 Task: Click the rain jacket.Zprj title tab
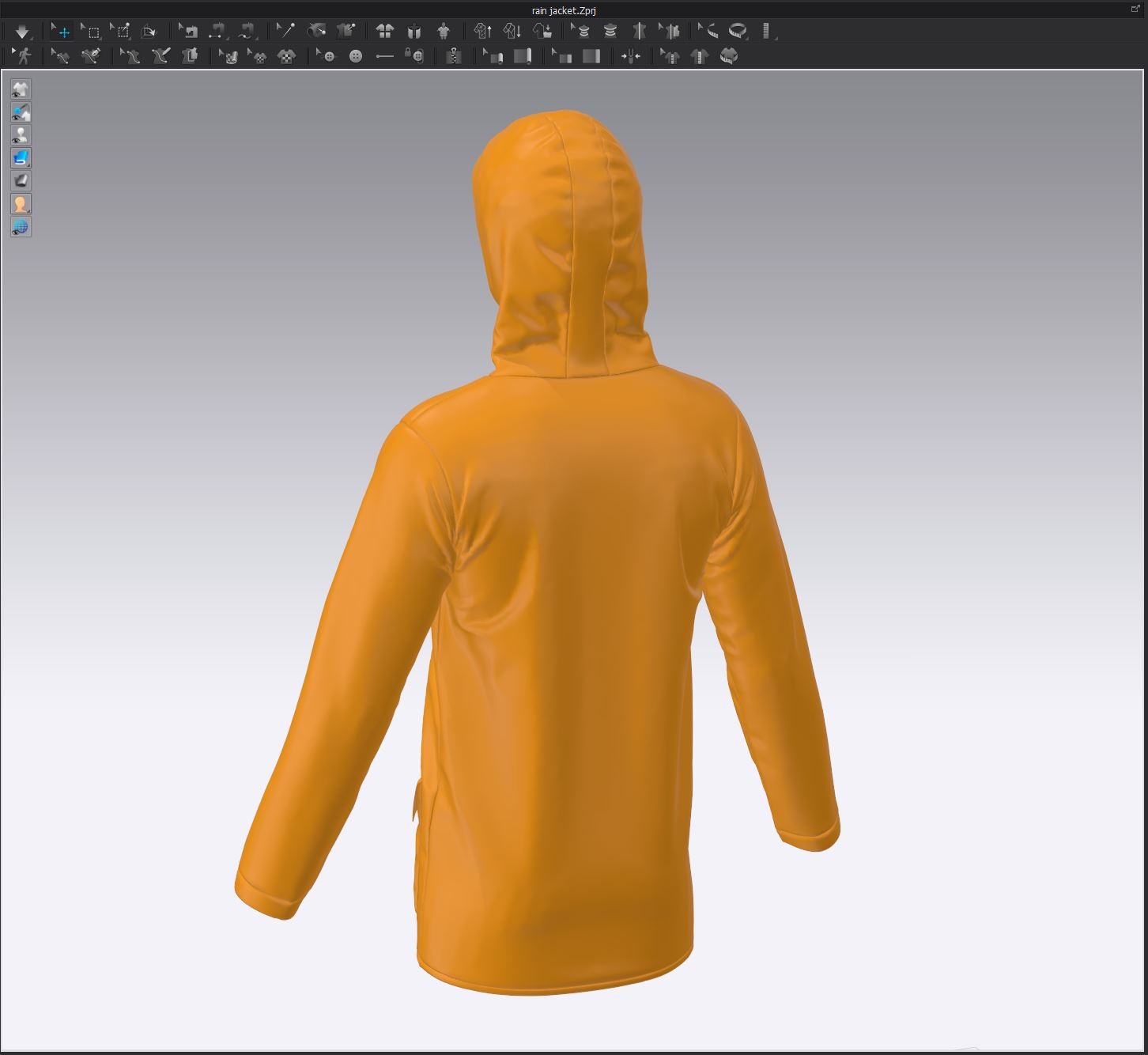tap(565, 10)
